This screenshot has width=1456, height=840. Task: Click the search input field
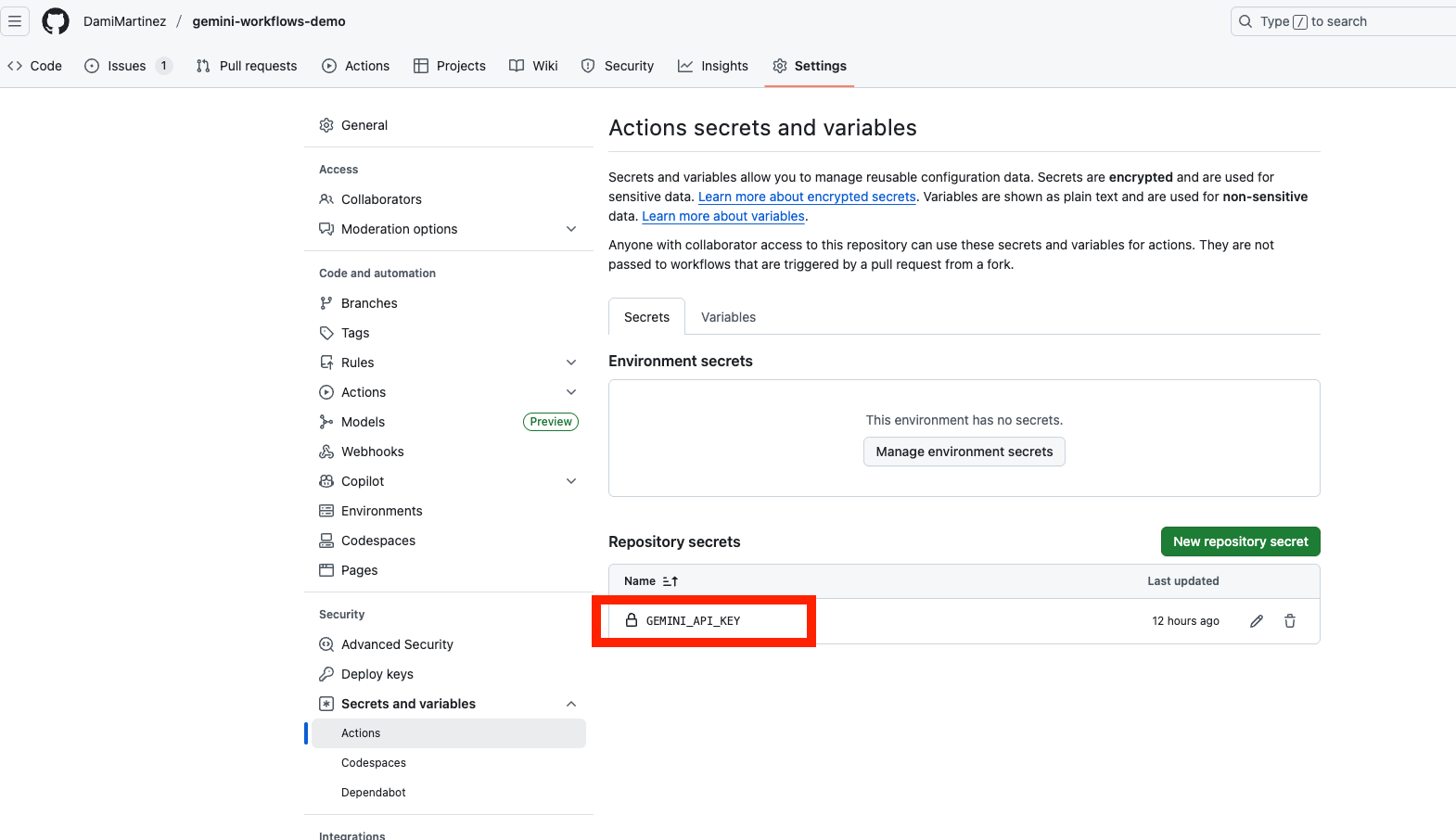[1343, 21]
